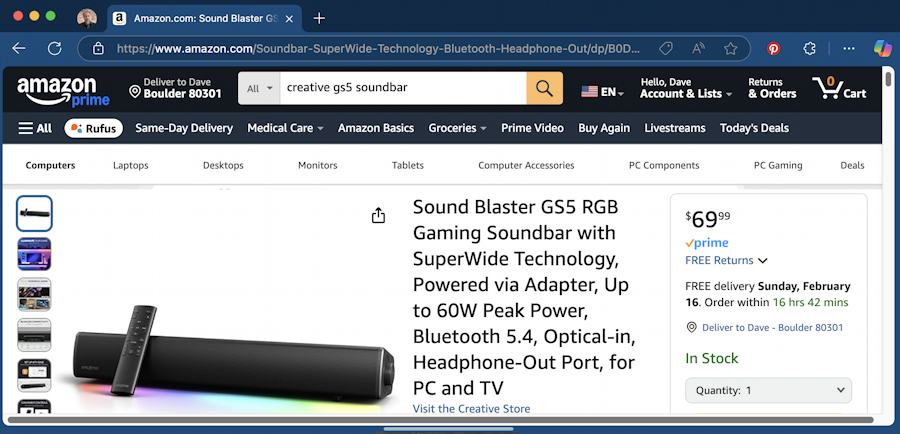This screenshot has height=434, width=900.
Task: Close the Amazon Sound Blaster tab
Action: click(289, 19)
